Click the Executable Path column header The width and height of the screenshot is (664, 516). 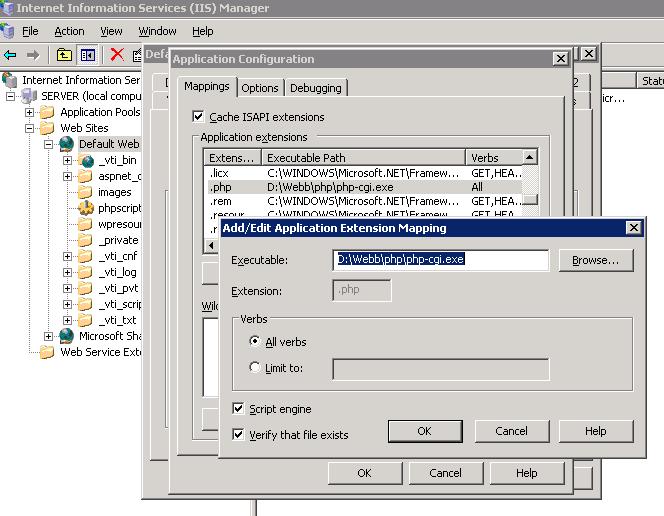click(364, 158)
